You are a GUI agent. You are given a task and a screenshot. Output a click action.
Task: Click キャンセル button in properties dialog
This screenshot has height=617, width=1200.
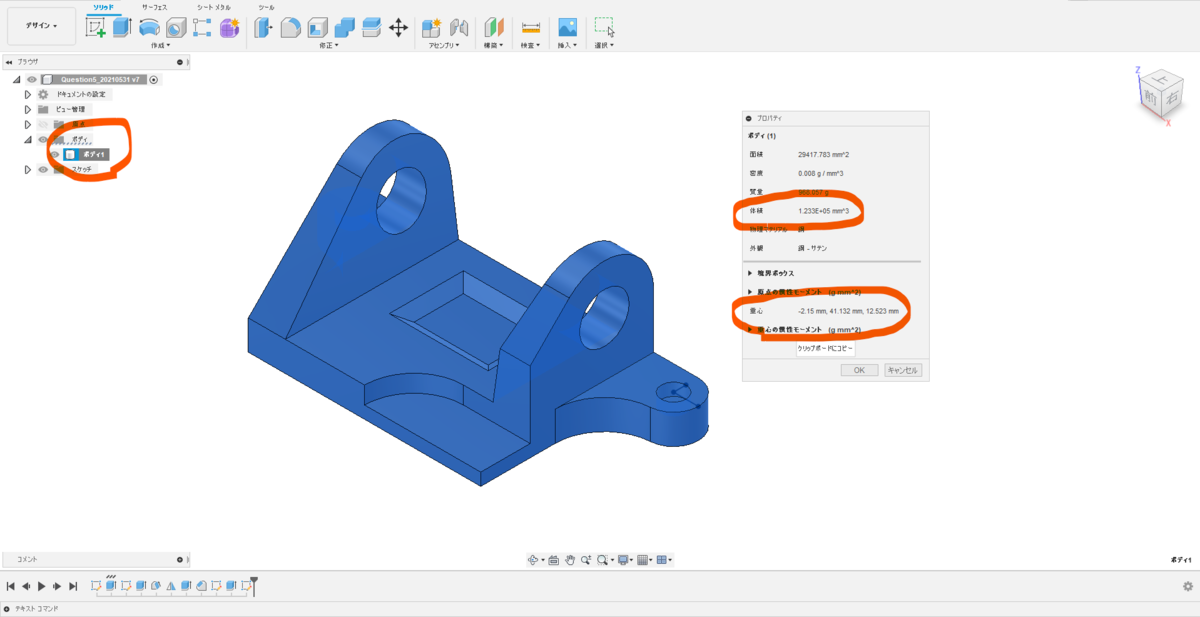pos(902,370)
